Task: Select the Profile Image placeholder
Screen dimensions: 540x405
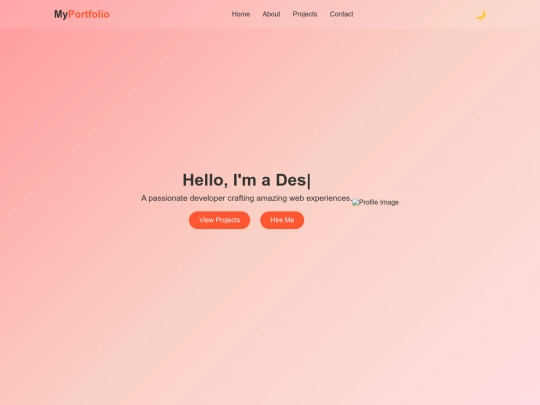Action: 375,202
